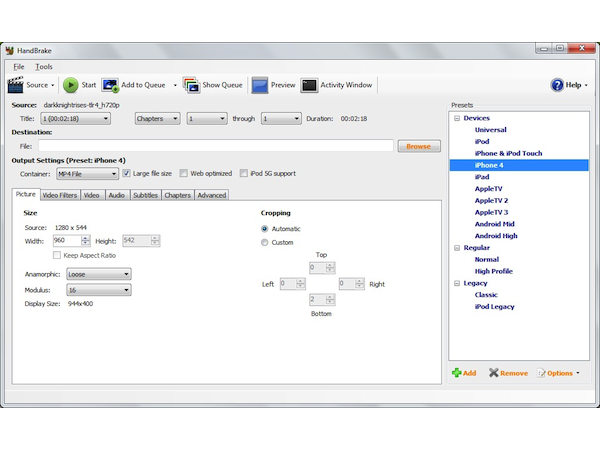Image resolution: width=600 pixels, height=450 pixels.
Task: Select the iPhone & iPod Touch preset
Action: pyautogui.click(x=509, y=153)
